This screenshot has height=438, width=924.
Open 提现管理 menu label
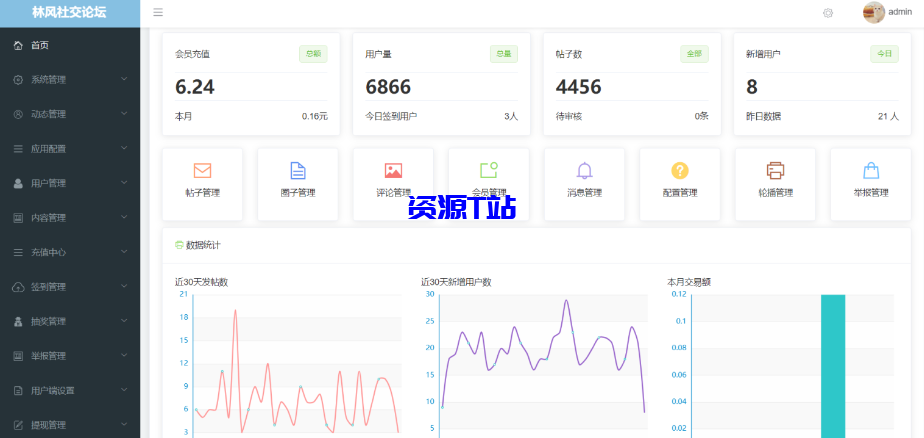pos(48,425)
